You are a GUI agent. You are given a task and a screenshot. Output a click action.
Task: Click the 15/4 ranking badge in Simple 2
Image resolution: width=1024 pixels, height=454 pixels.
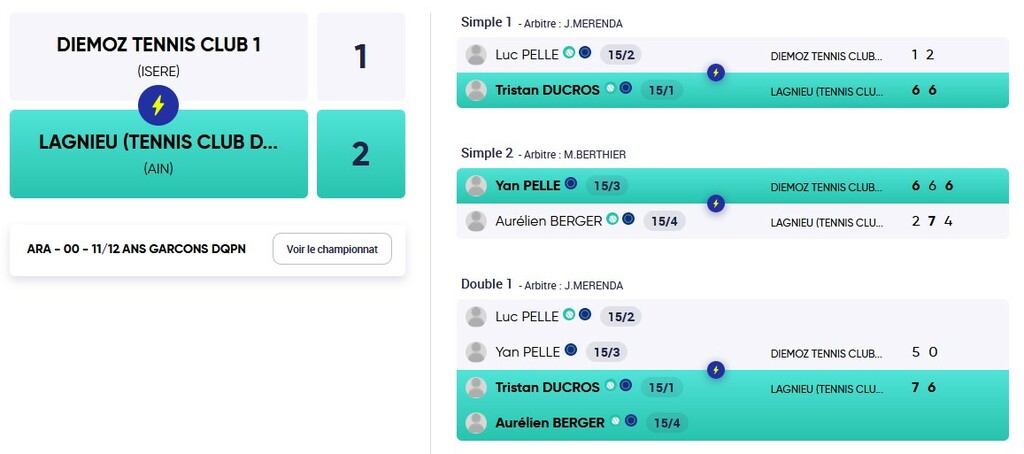tap(664, 220)
